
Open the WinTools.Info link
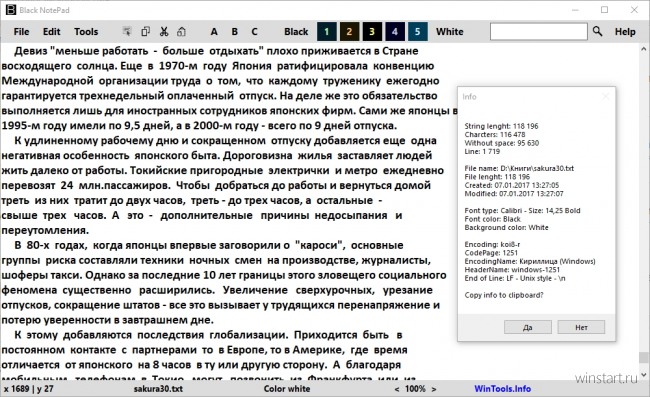pos(502,389)
